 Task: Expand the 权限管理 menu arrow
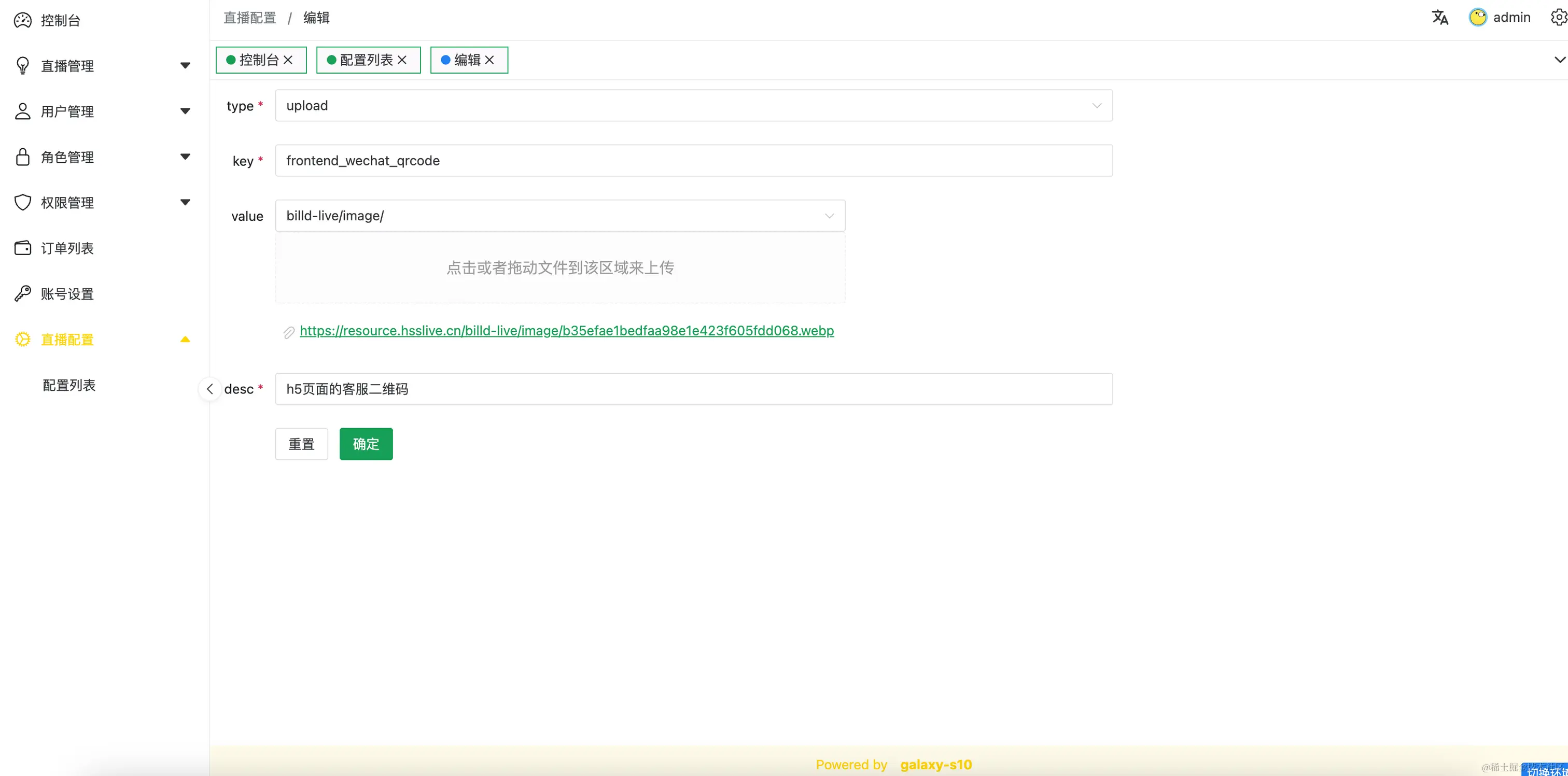pyautogui.click(x=185, y=203)
